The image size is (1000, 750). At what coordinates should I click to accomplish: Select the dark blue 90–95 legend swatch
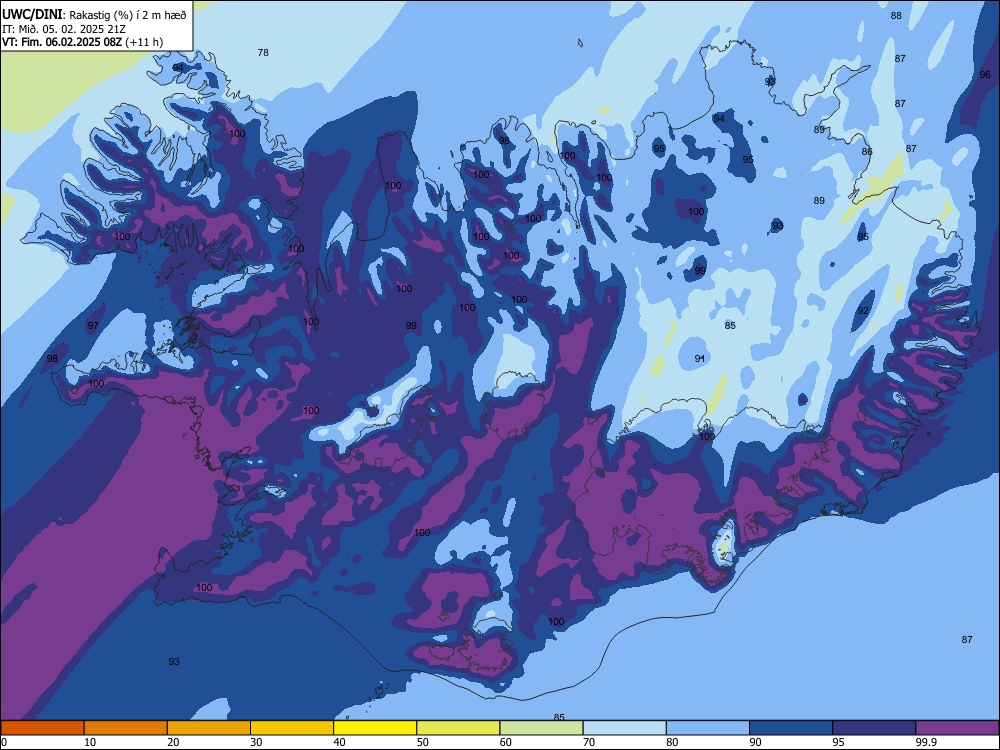(791, 728)
